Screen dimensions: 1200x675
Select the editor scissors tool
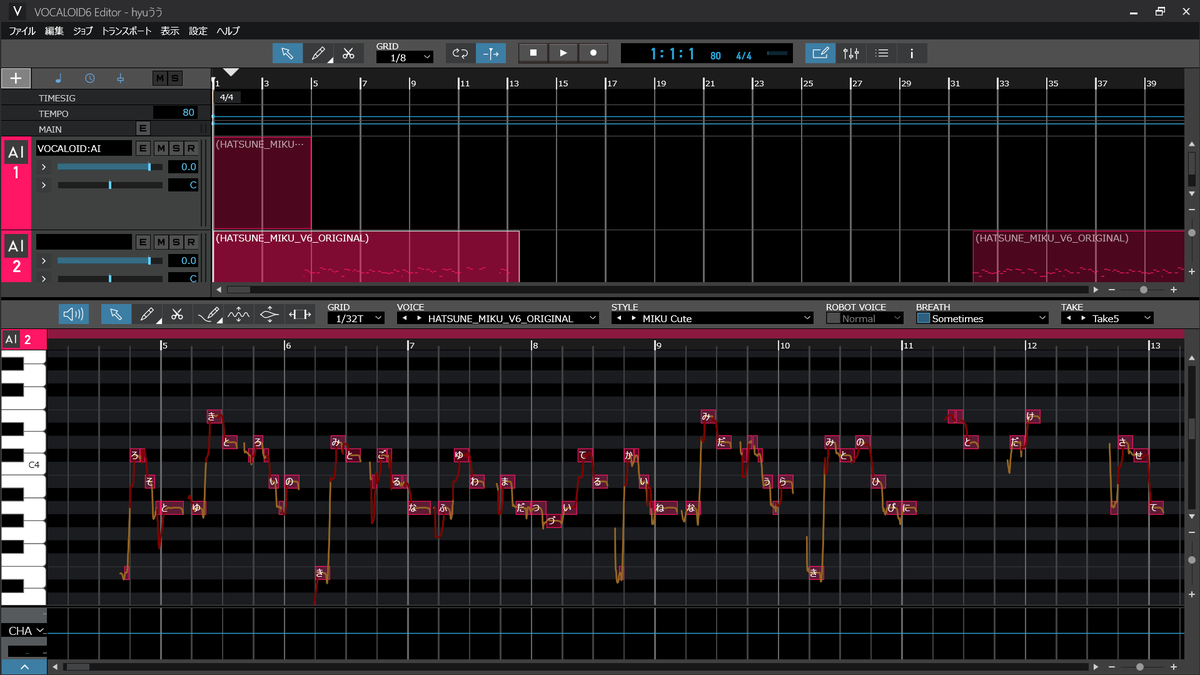click(176, 314)
